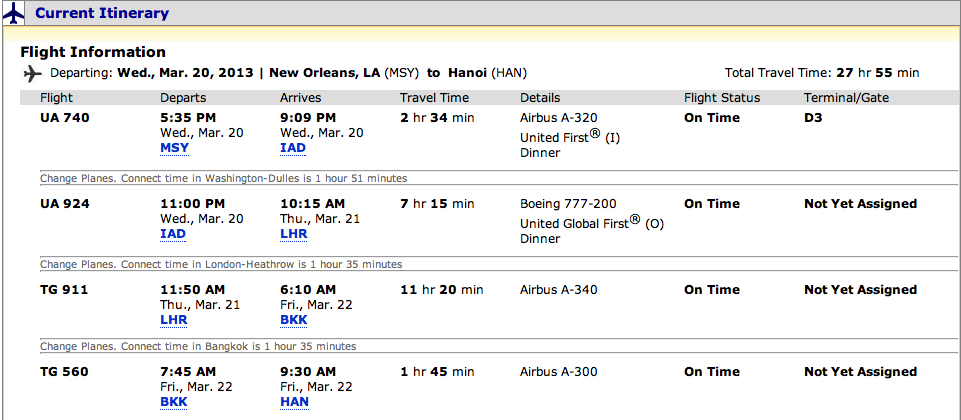Viewport: 961px width, 420px height.
Task: Open the MSY departure airport link
Action: [x=174, y=148]
